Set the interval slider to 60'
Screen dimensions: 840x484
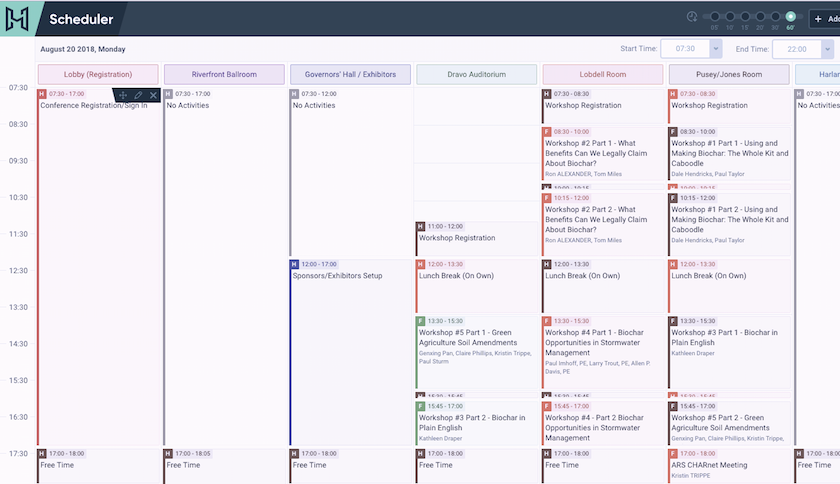pyautogui.click(x=791, y=17)
